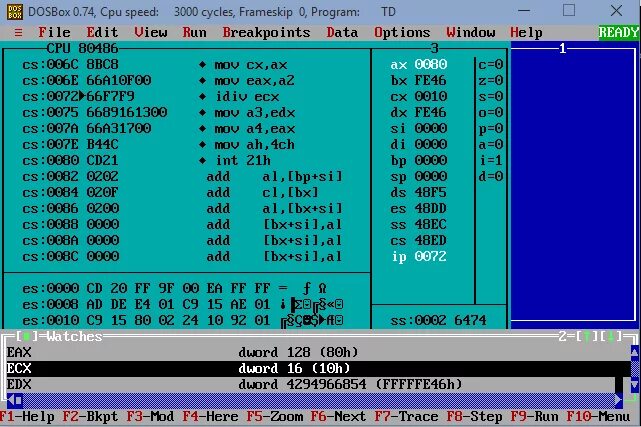Toggle the sign flag s=0

(491, 96)
